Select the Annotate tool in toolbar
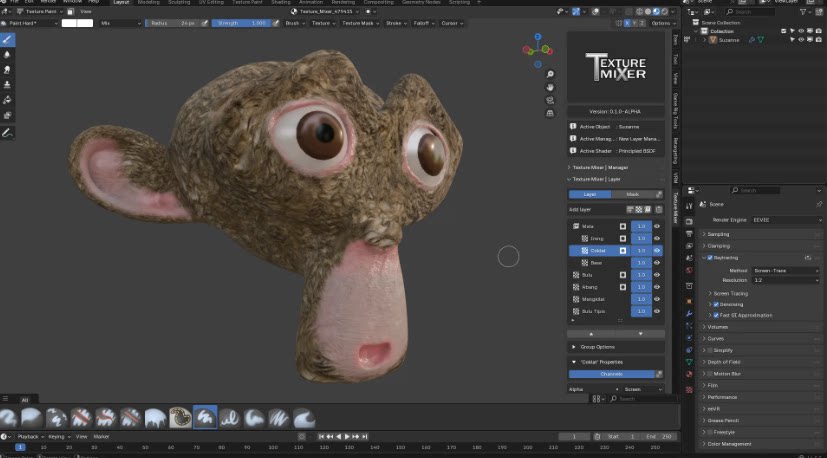Viewport: 827px width, 458px height. [x=7, y=132]
